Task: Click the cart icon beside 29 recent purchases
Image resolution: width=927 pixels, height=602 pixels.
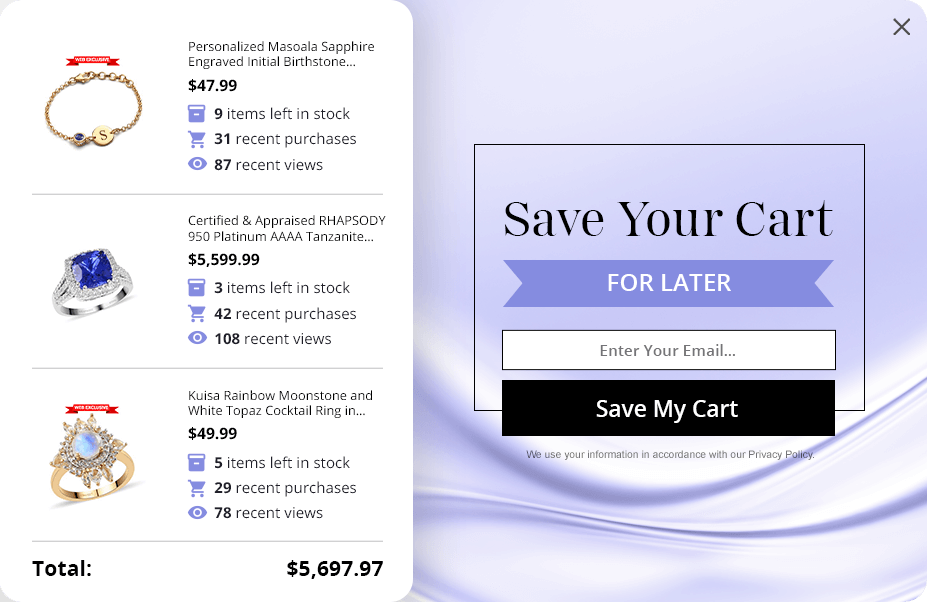Action: (197, 488)
